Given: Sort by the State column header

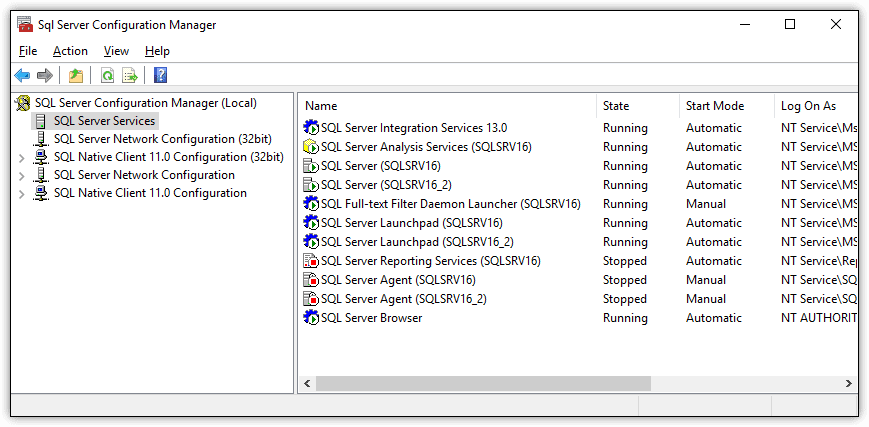Looking at the screenshot, I should click(x=638, y=106).
